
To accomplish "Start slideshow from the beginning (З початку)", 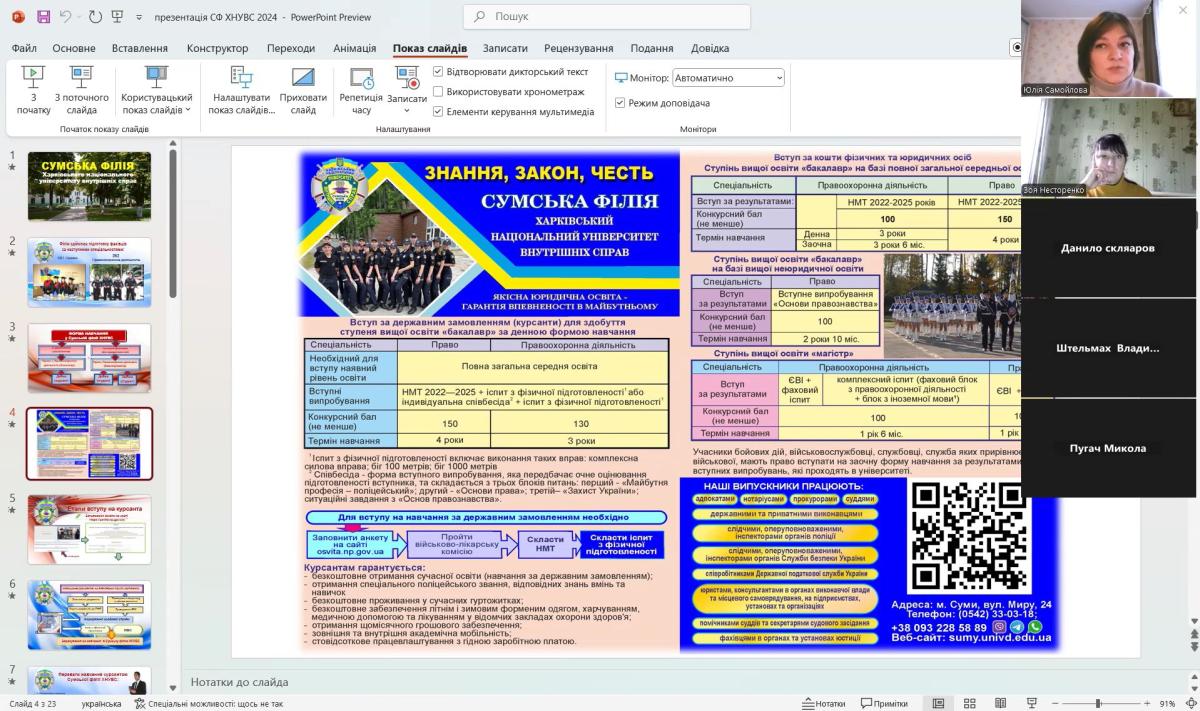I will tap(33, 90).
